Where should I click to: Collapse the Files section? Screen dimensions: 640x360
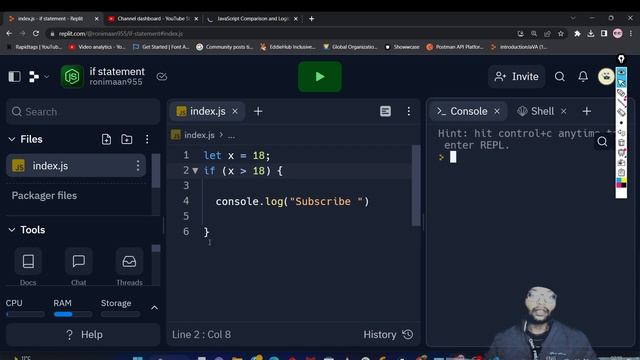12,139
